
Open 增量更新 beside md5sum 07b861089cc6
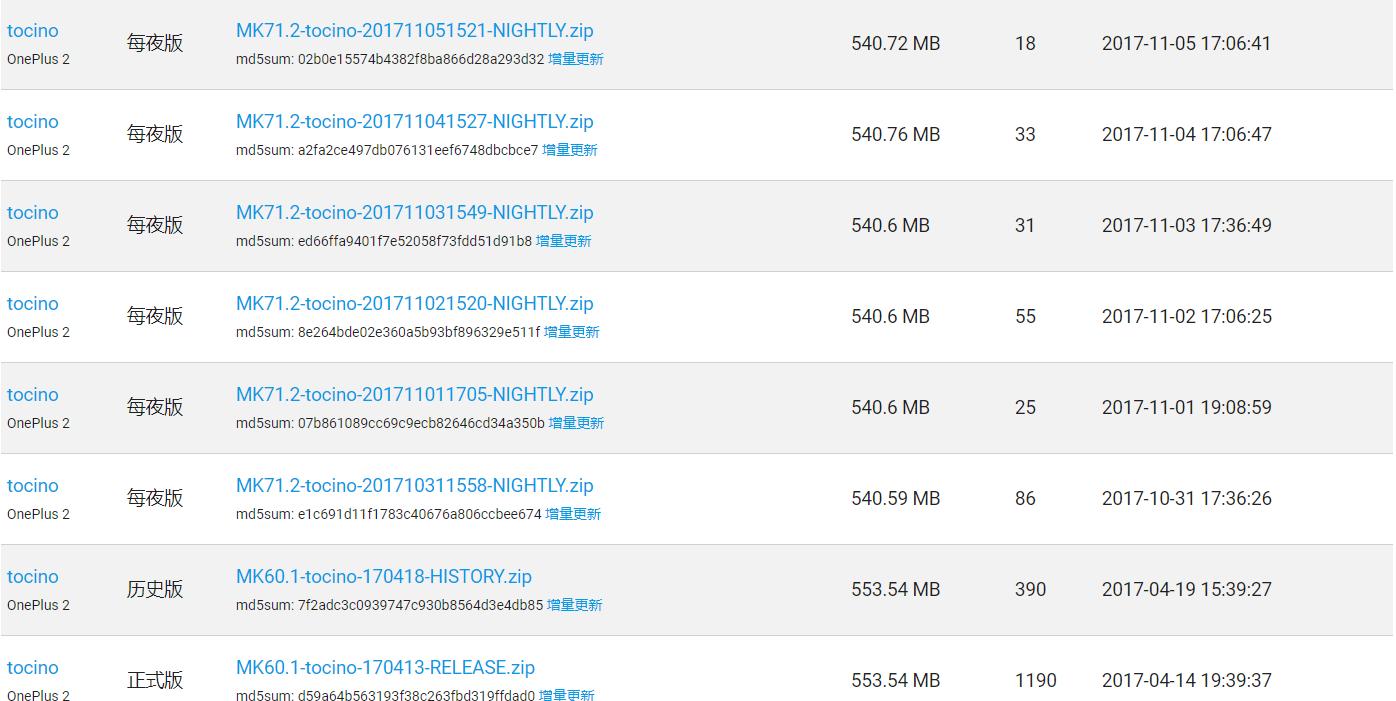576,423
